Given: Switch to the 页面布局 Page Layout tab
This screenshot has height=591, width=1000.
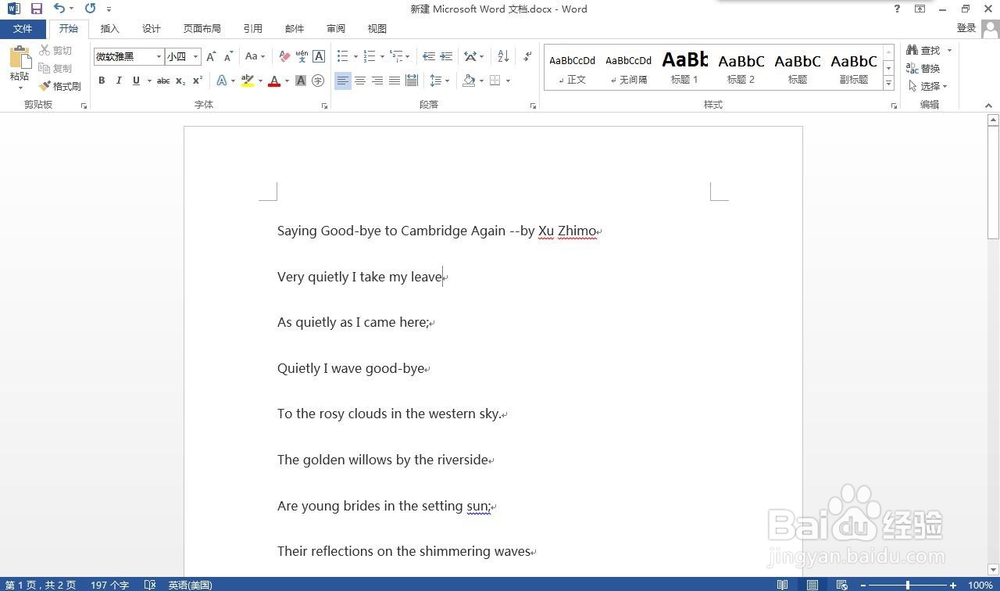Looking at the screenshot, I should tap(202, 29).
